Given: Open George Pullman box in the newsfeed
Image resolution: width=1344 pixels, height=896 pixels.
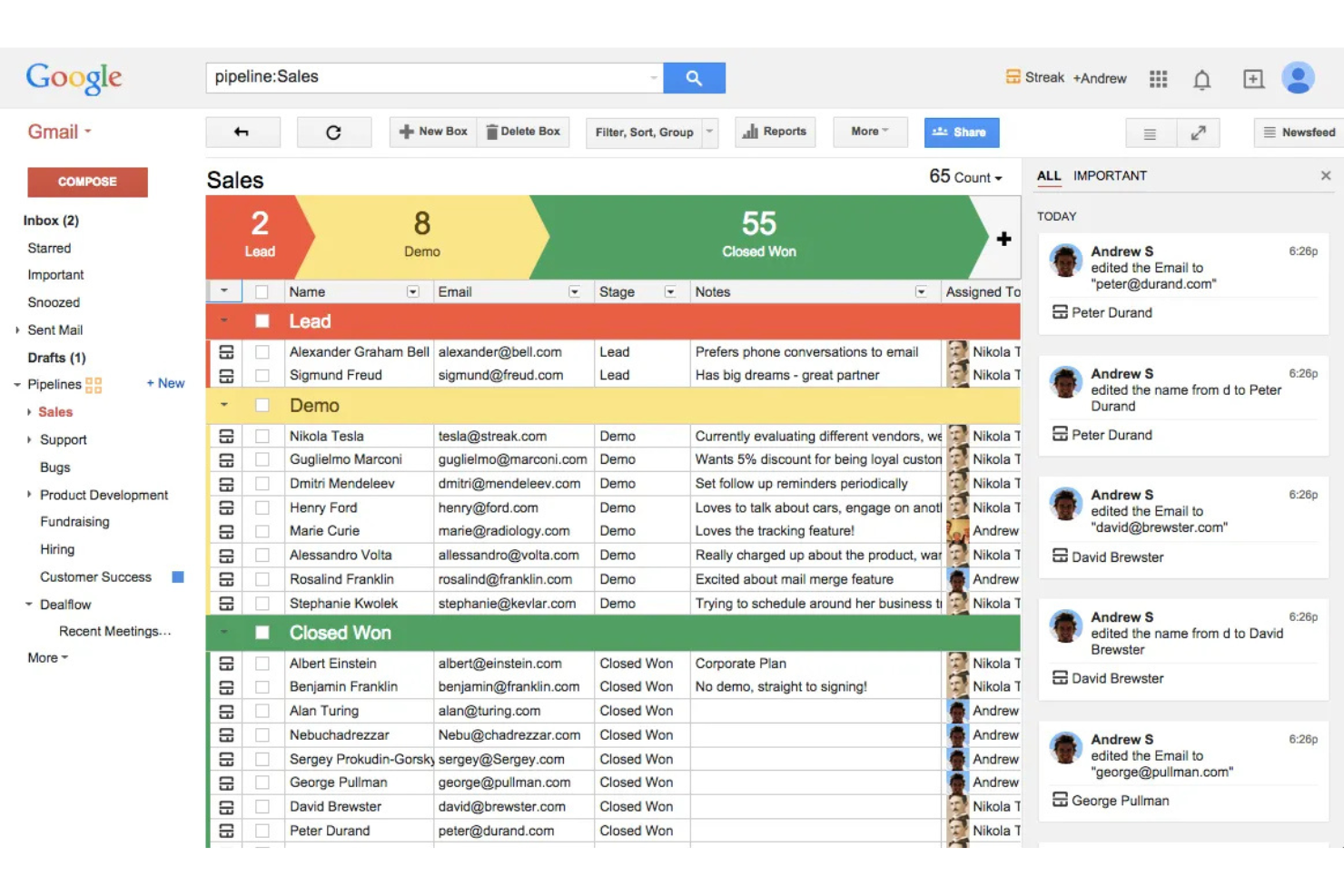Looking at the screenshot, I should point(1111,801).
